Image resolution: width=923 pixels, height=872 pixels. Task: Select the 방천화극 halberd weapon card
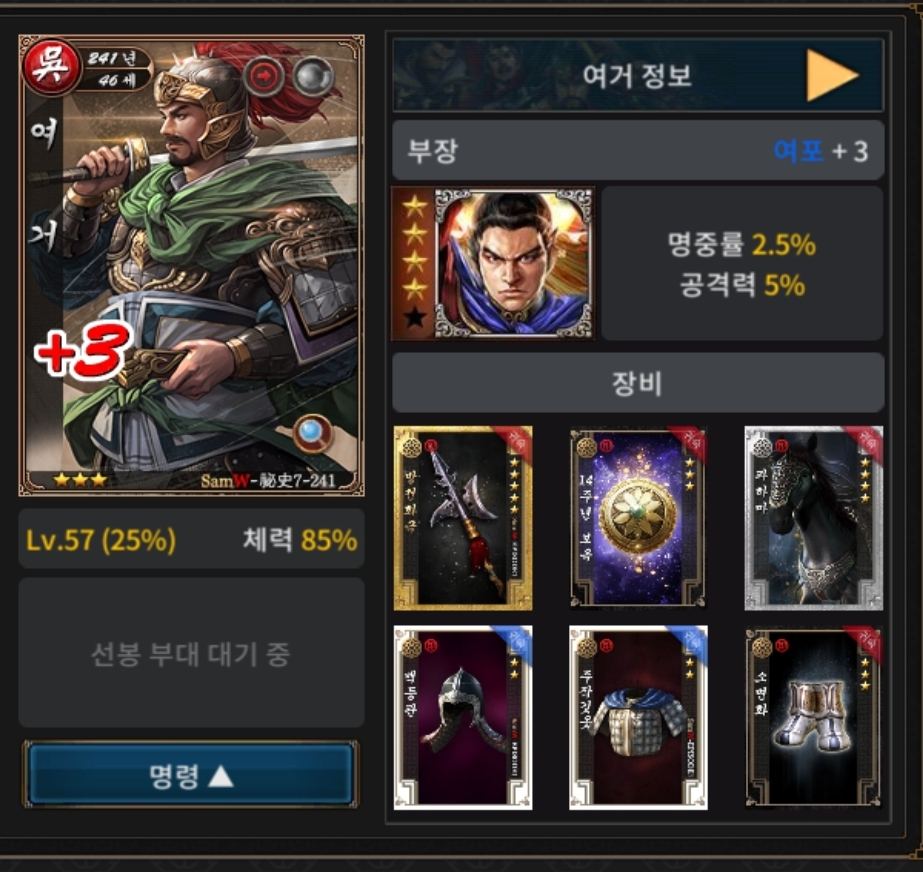click(x=463, y=518)
